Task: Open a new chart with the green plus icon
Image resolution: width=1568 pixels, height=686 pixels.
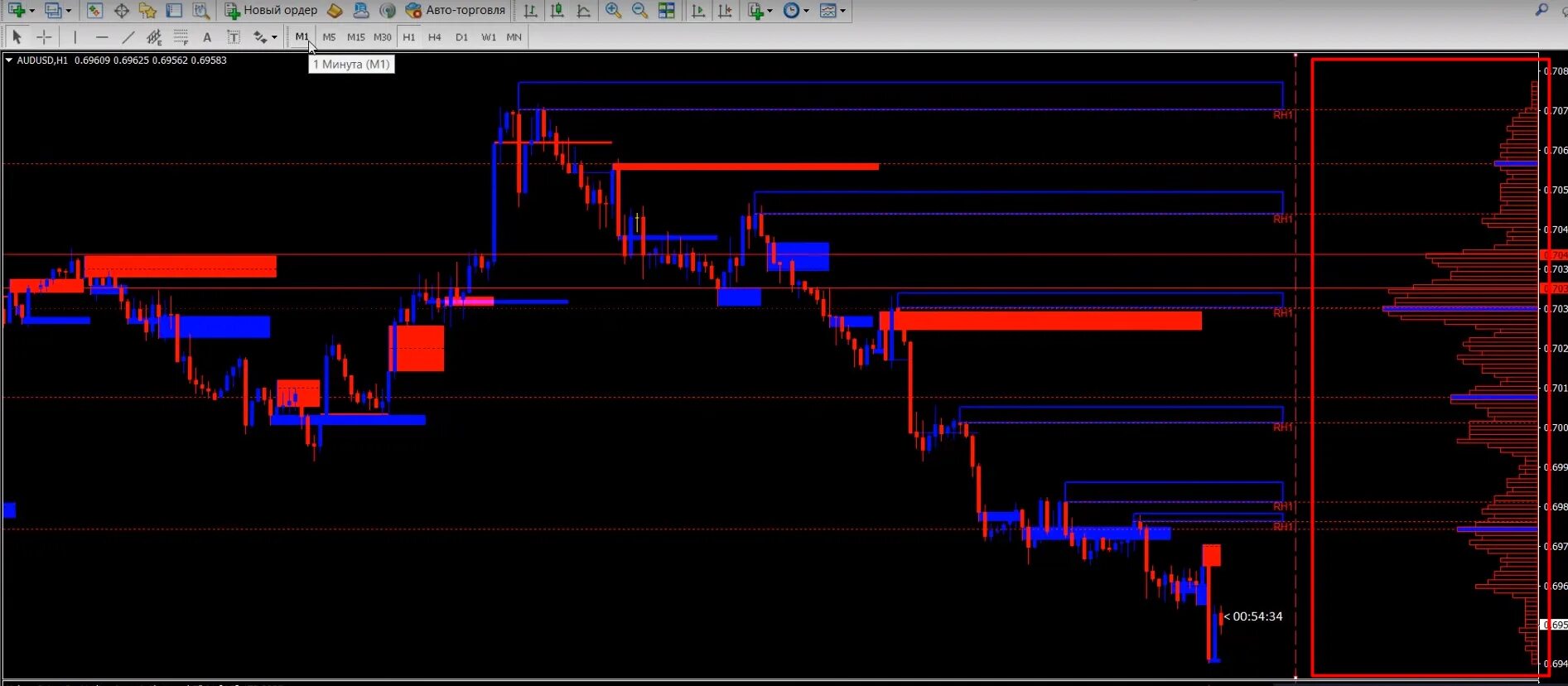Action: coord(16,11)
